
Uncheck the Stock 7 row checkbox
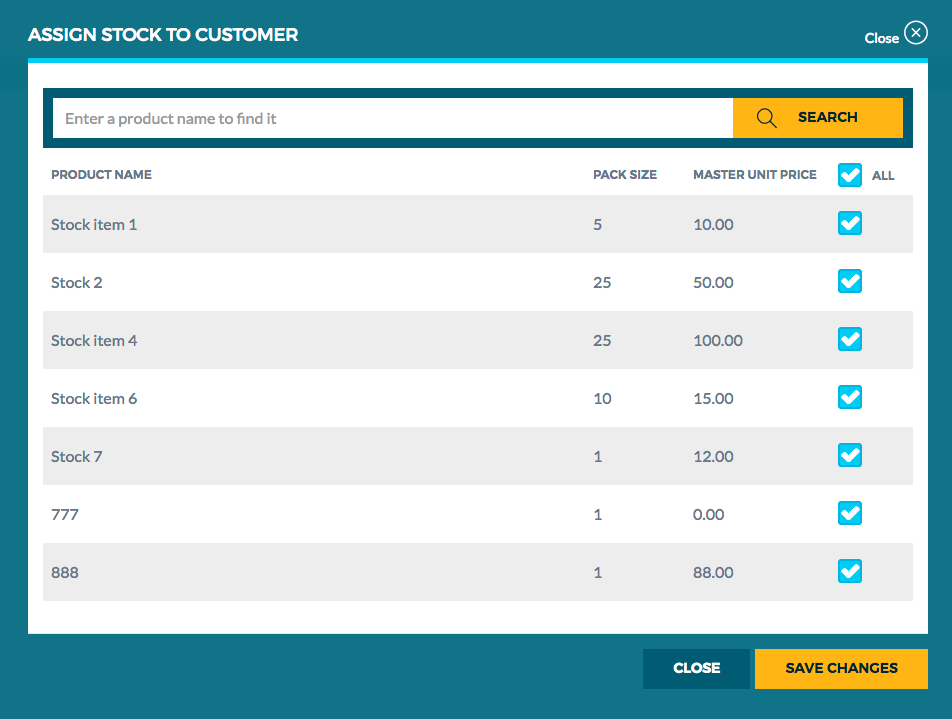[849, 455]
